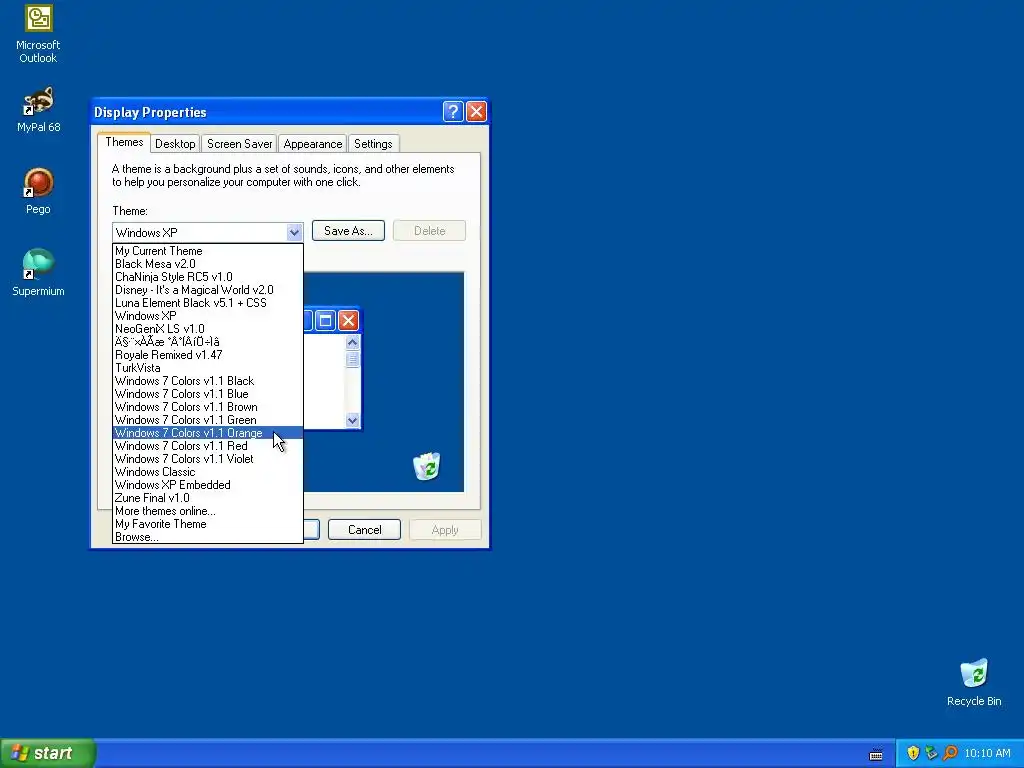Select the Supermium desktop shortcut

pyautogui.click(x=38, y=273)
